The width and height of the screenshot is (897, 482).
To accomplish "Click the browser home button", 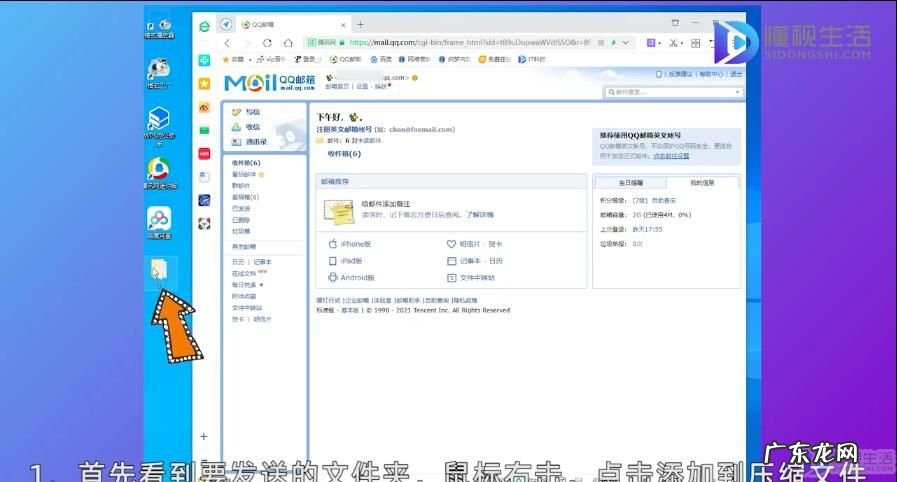I will [288, 43].
